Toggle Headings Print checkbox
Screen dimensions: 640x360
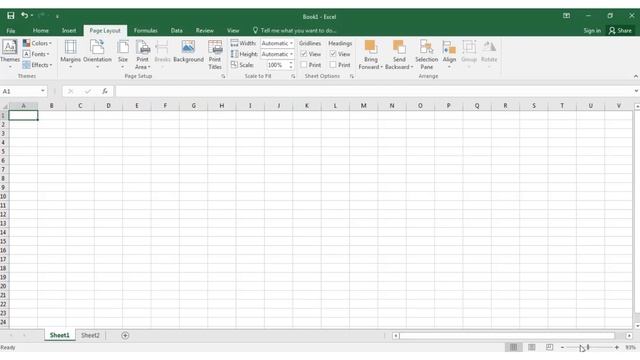pyautogui.click(x=333, y=65)
